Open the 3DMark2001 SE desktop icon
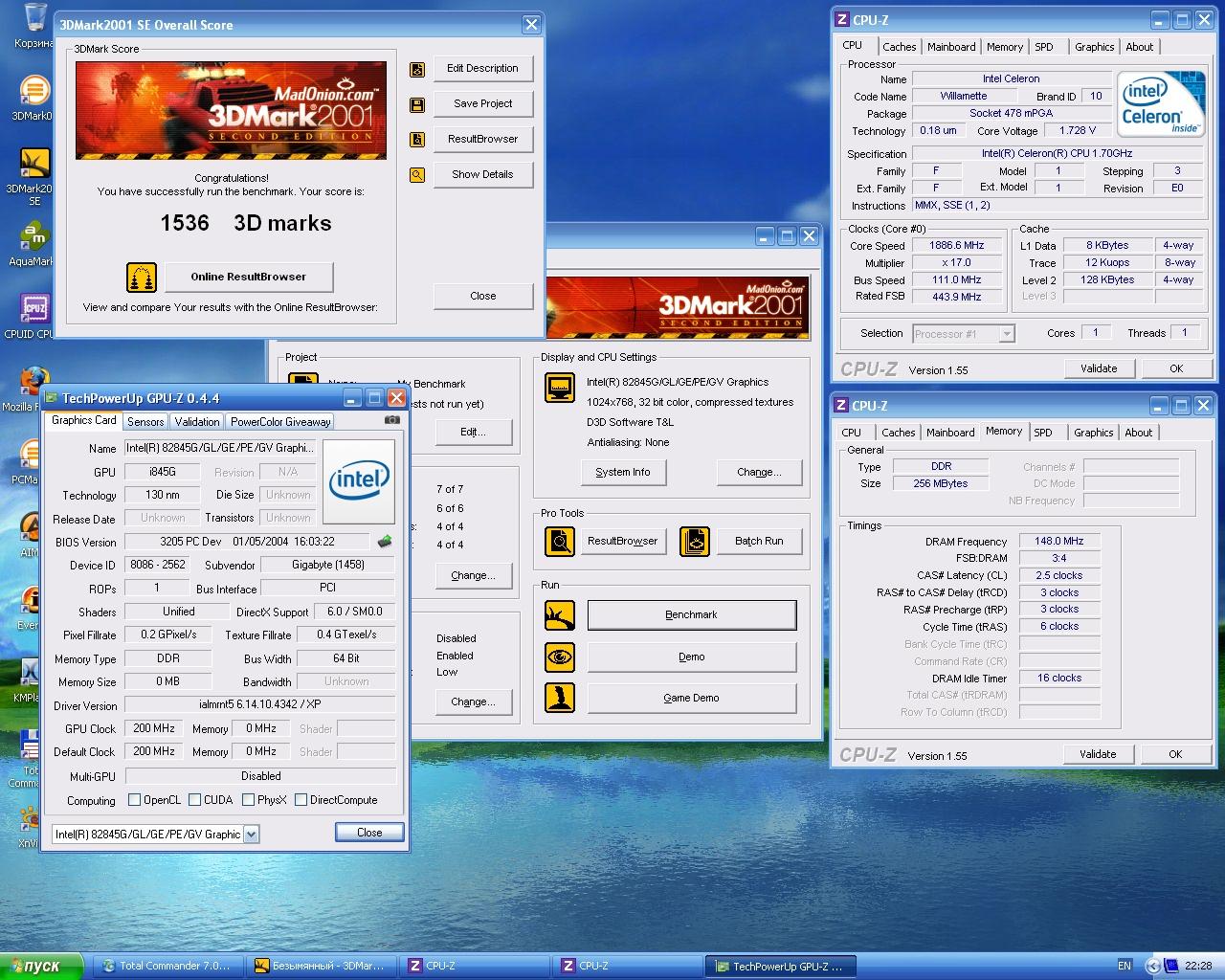This screenshot has width=1225, height=980. pyautogui.click(x=33, y=177)
